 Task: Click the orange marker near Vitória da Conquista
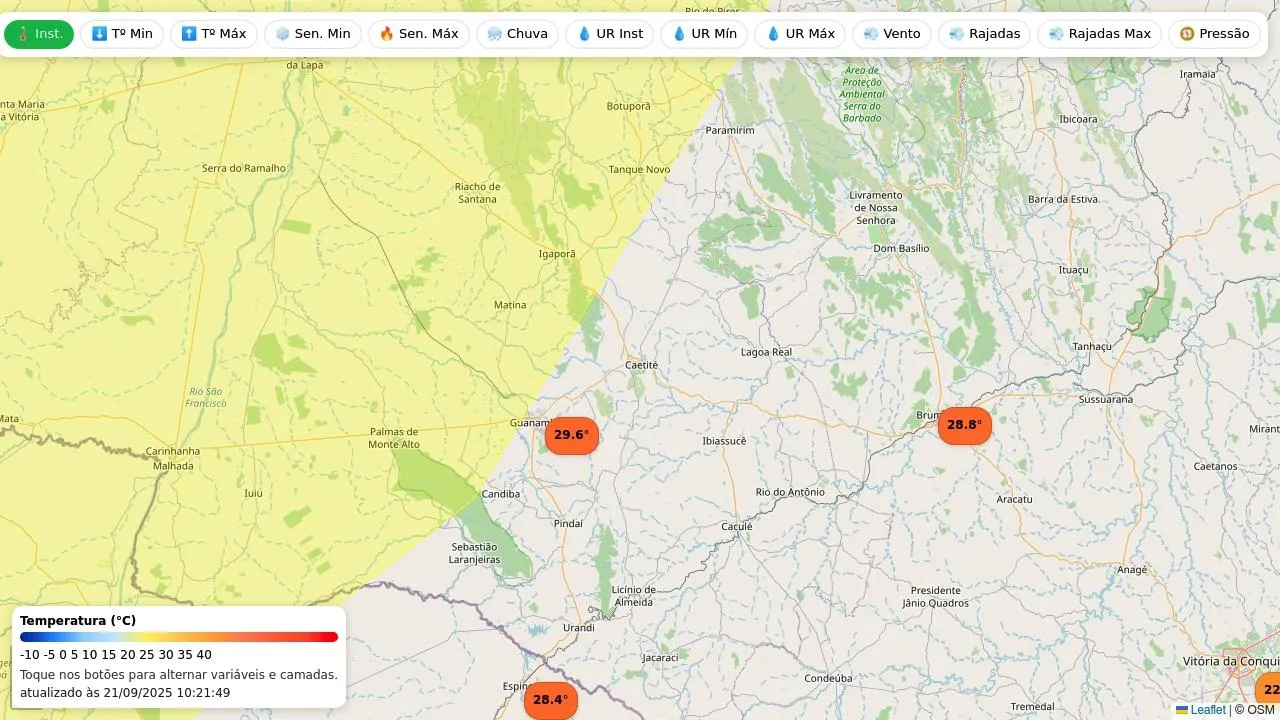1268,690
